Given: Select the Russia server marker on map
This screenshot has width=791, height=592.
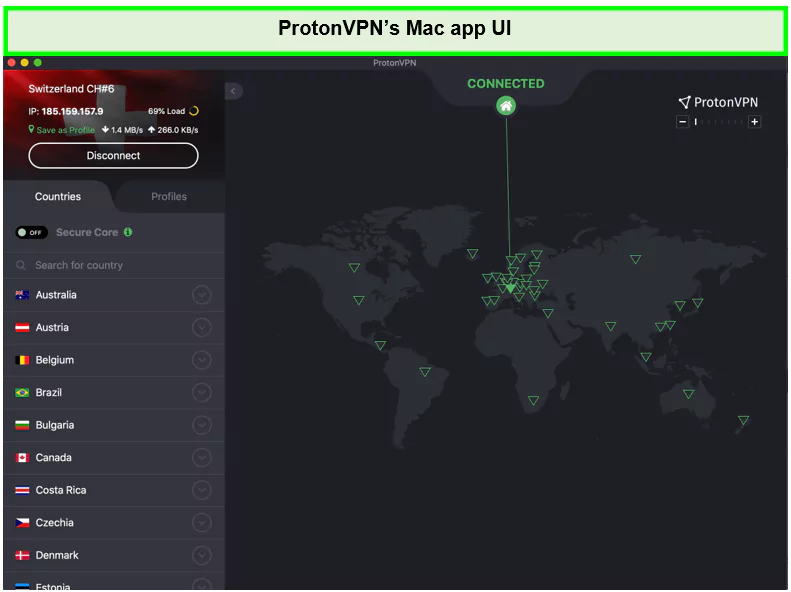Looking at the screenshot, I should [636, 259].
